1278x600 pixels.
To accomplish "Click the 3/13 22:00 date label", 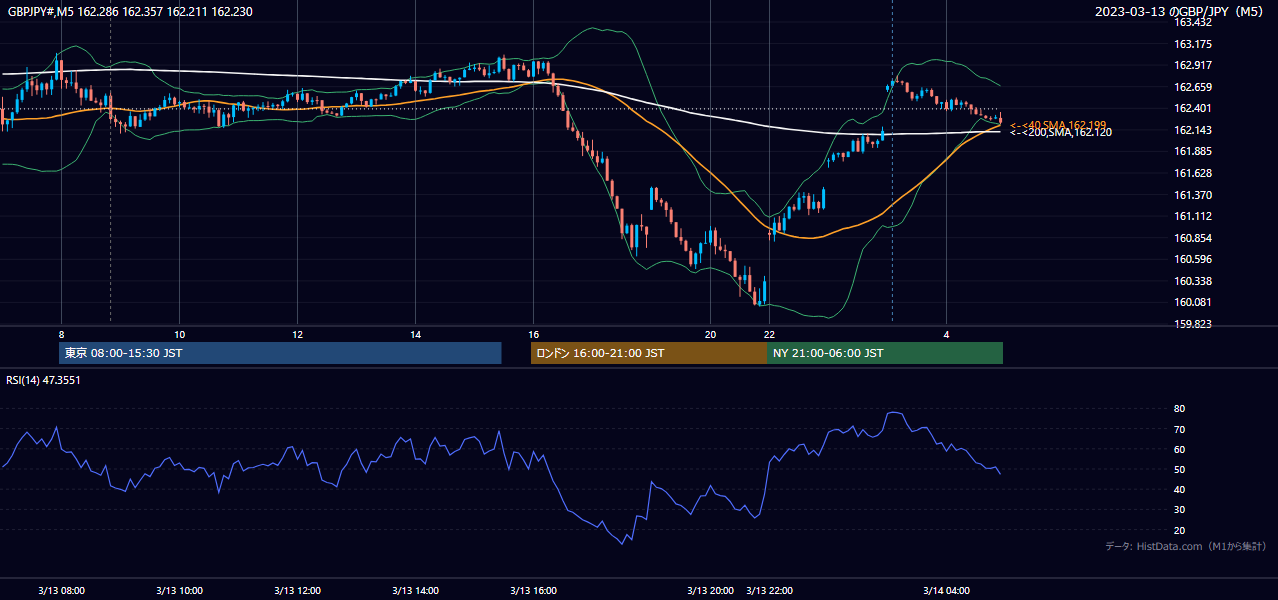I will 770,590.
